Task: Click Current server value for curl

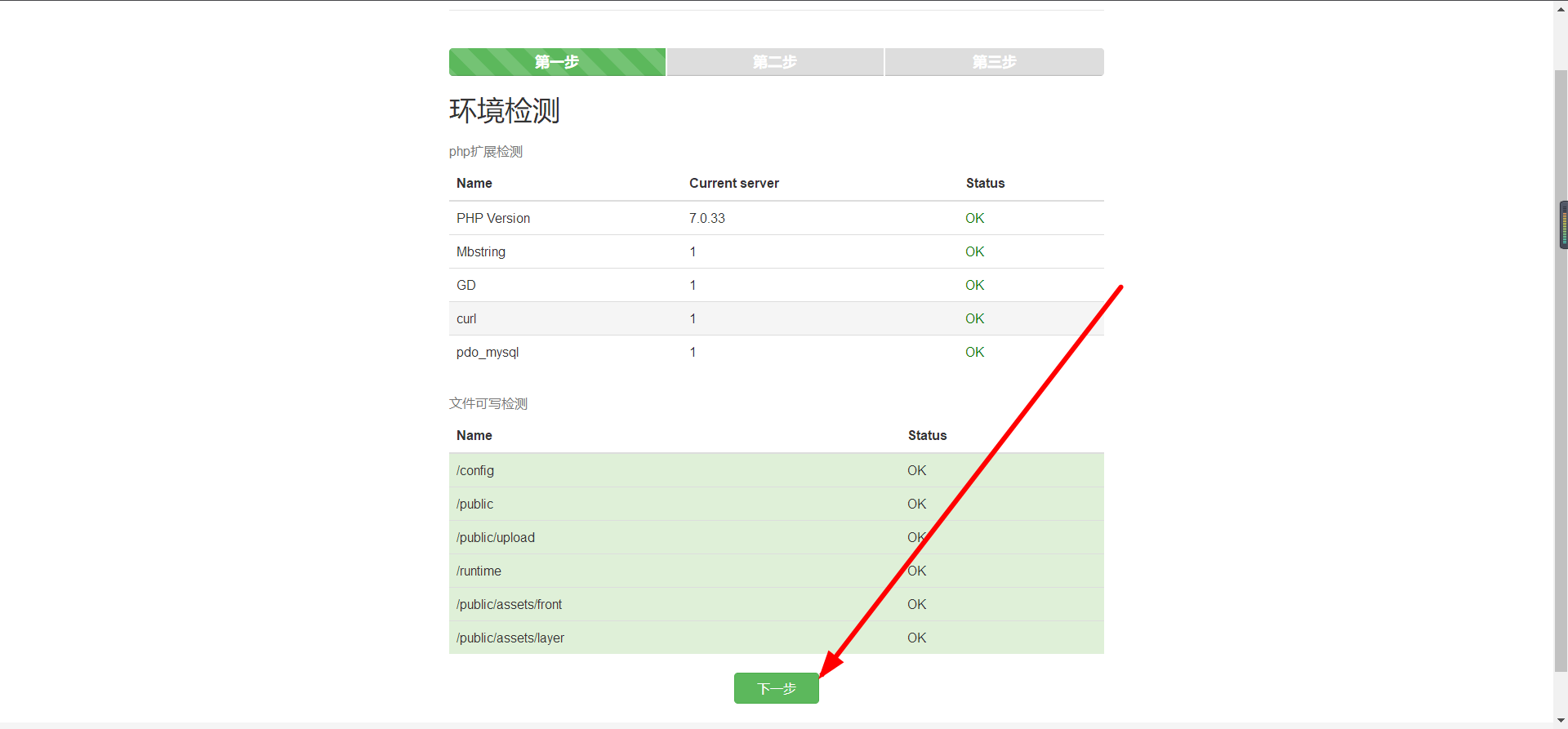Action: pos(693,318)
